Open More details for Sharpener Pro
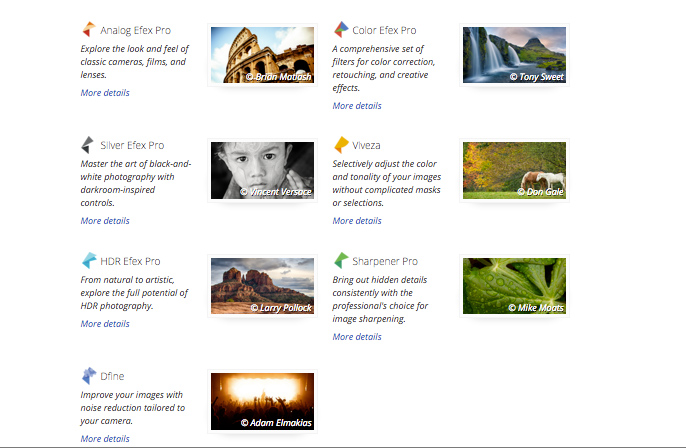The image size is (686, 448). click(x=357, y=337)
